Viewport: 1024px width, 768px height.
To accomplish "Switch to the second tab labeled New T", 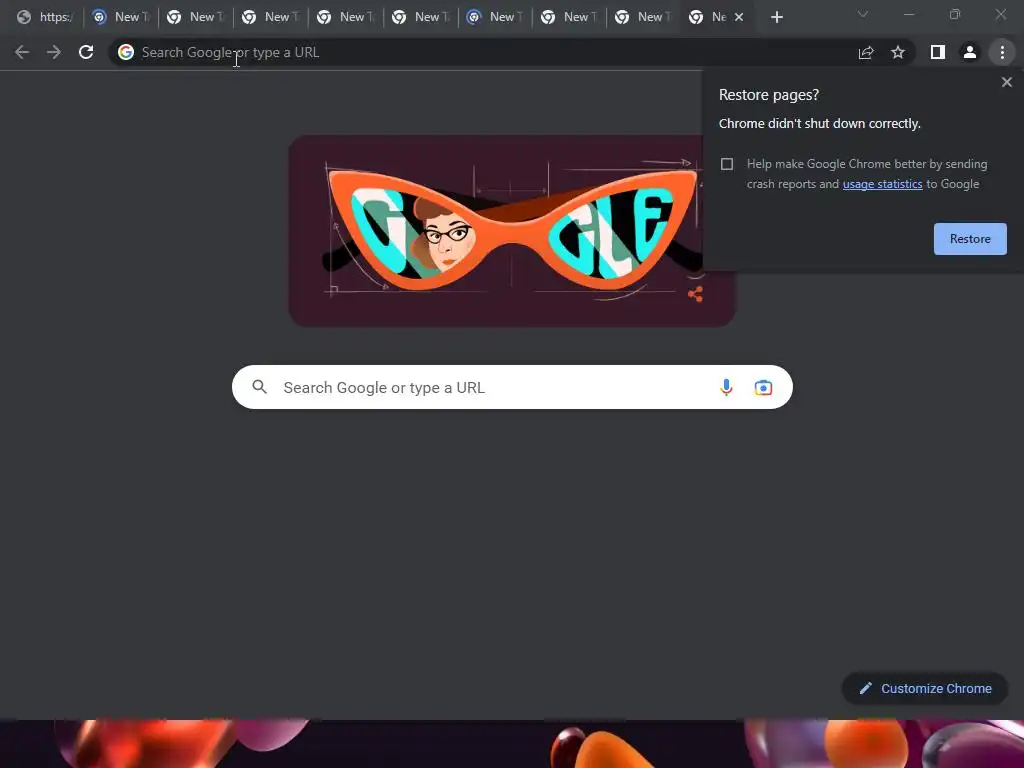I will tap(120, 18).
